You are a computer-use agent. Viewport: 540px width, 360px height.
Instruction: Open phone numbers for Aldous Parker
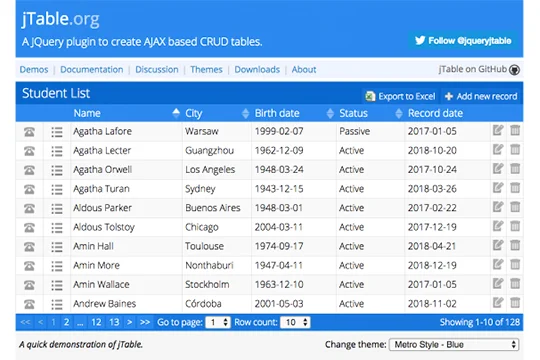point(29,208)
